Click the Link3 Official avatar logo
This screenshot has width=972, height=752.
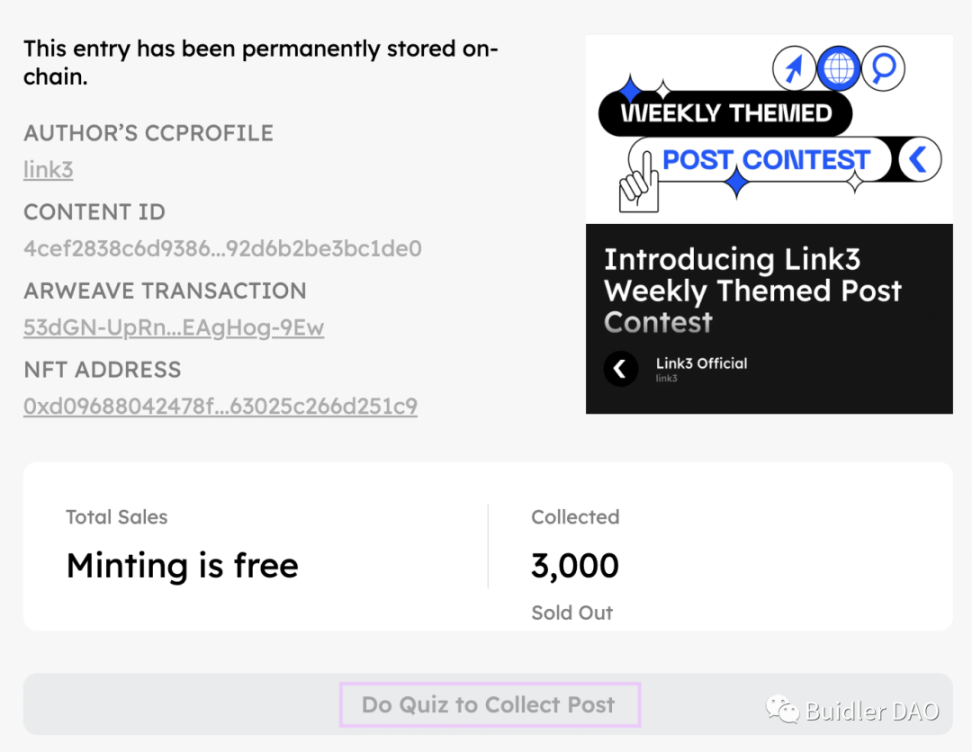[x=621, y=369]
